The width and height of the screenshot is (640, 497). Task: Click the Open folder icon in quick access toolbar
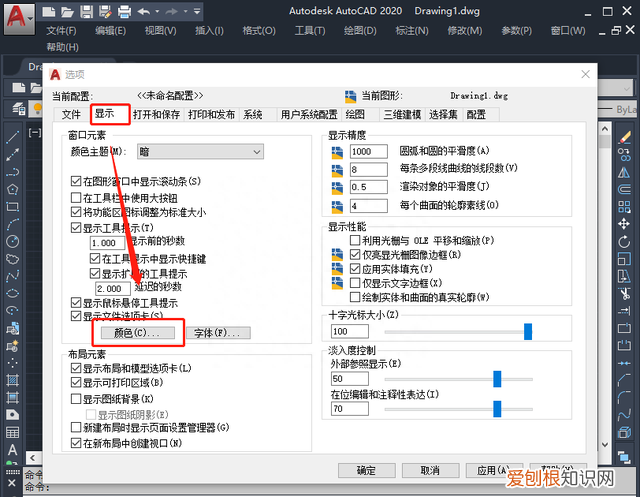[x=67, y=11]
